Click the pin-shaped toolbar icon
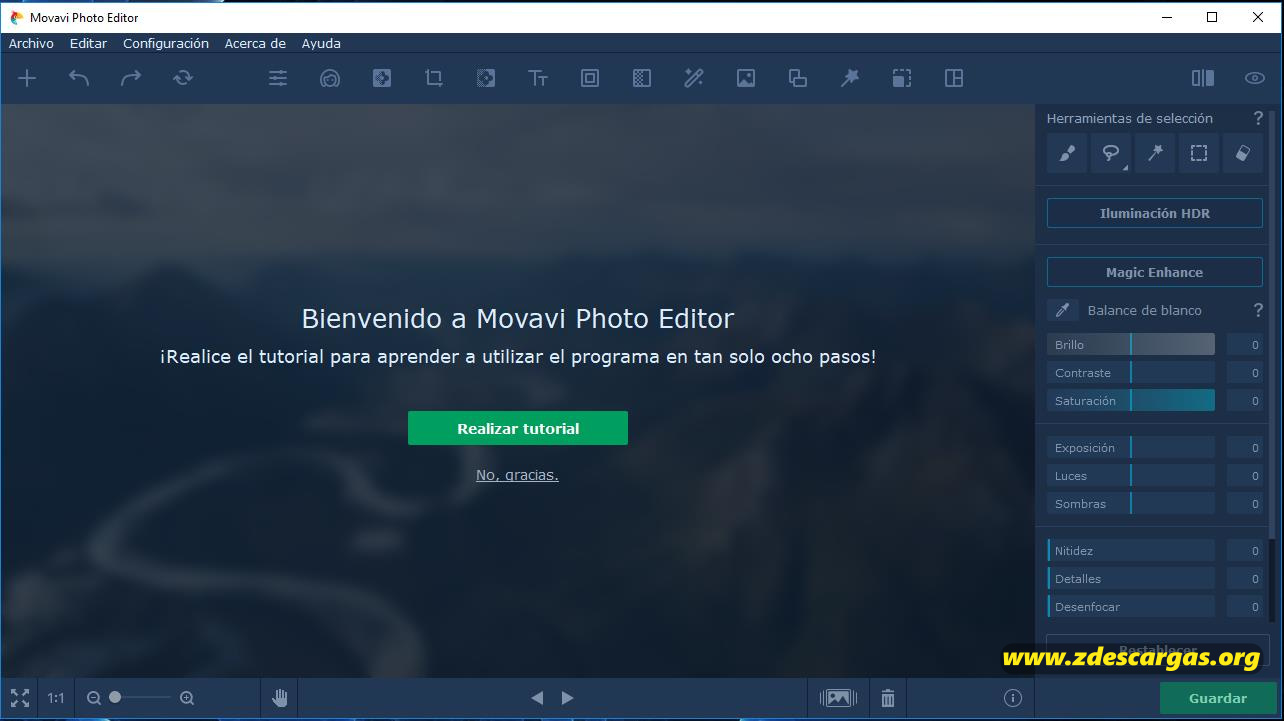1284x721 pixels. coord(850,78)
